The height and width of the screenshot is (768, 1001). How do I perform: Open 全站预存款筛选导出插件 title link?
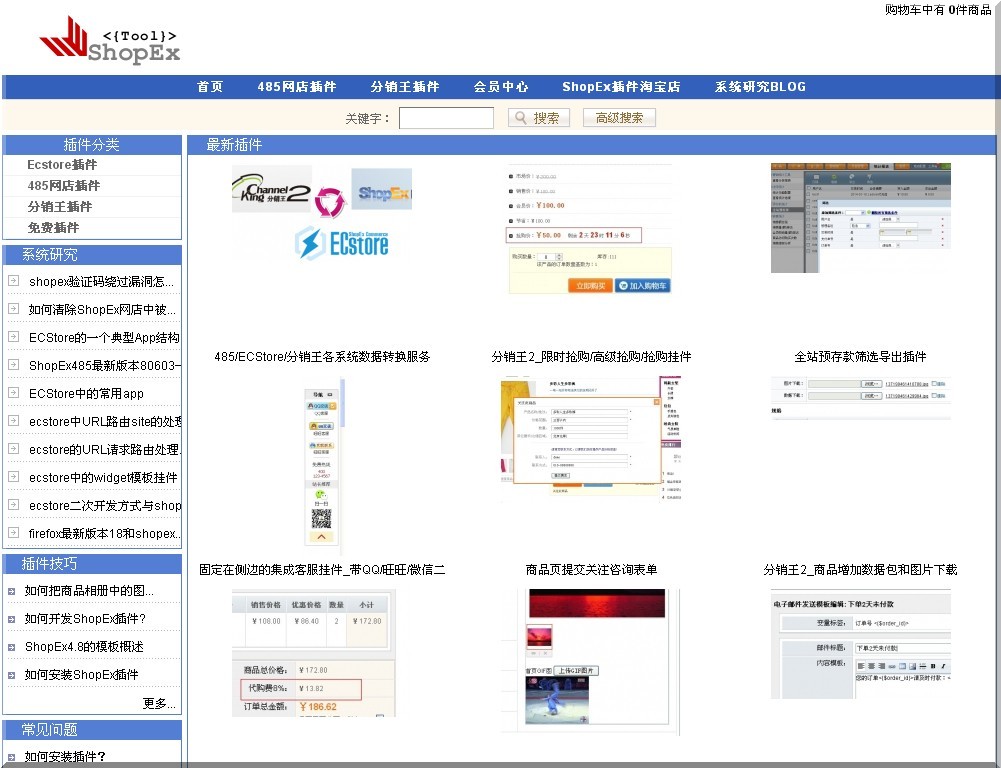coord(861,357)
